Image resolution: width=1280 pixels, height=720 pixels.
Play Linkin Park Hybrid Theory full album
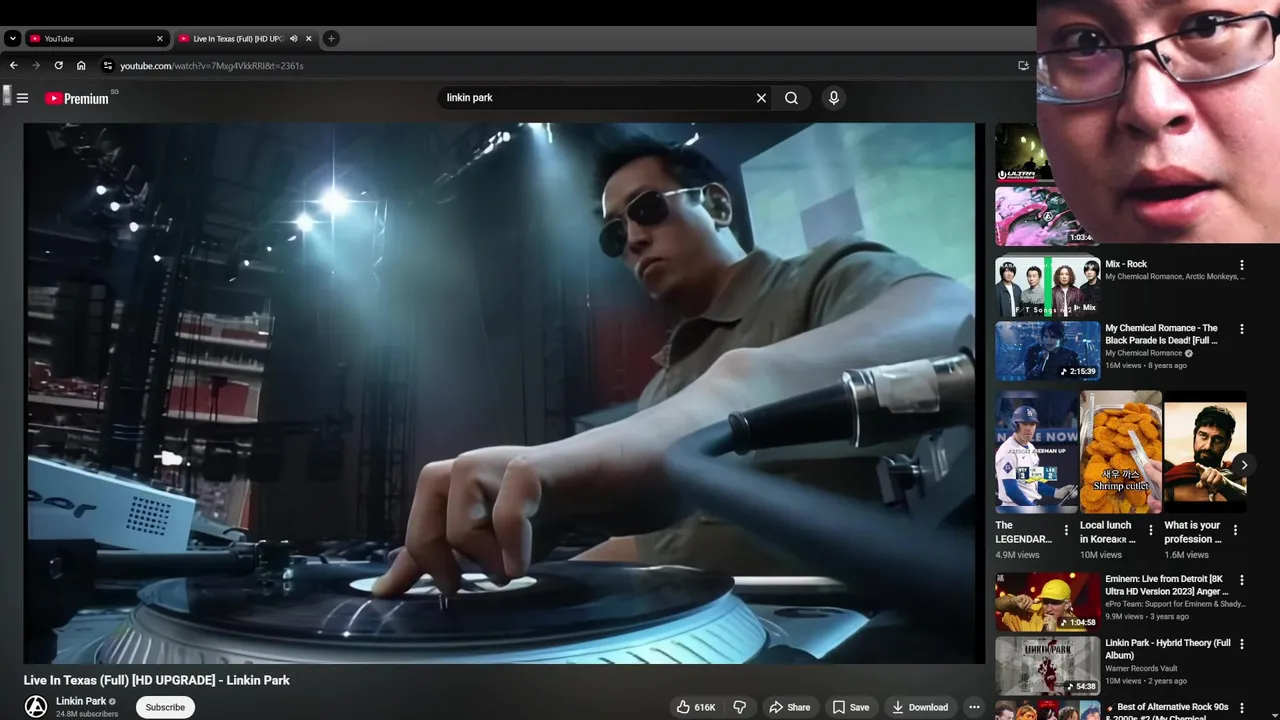(1047, 666)
